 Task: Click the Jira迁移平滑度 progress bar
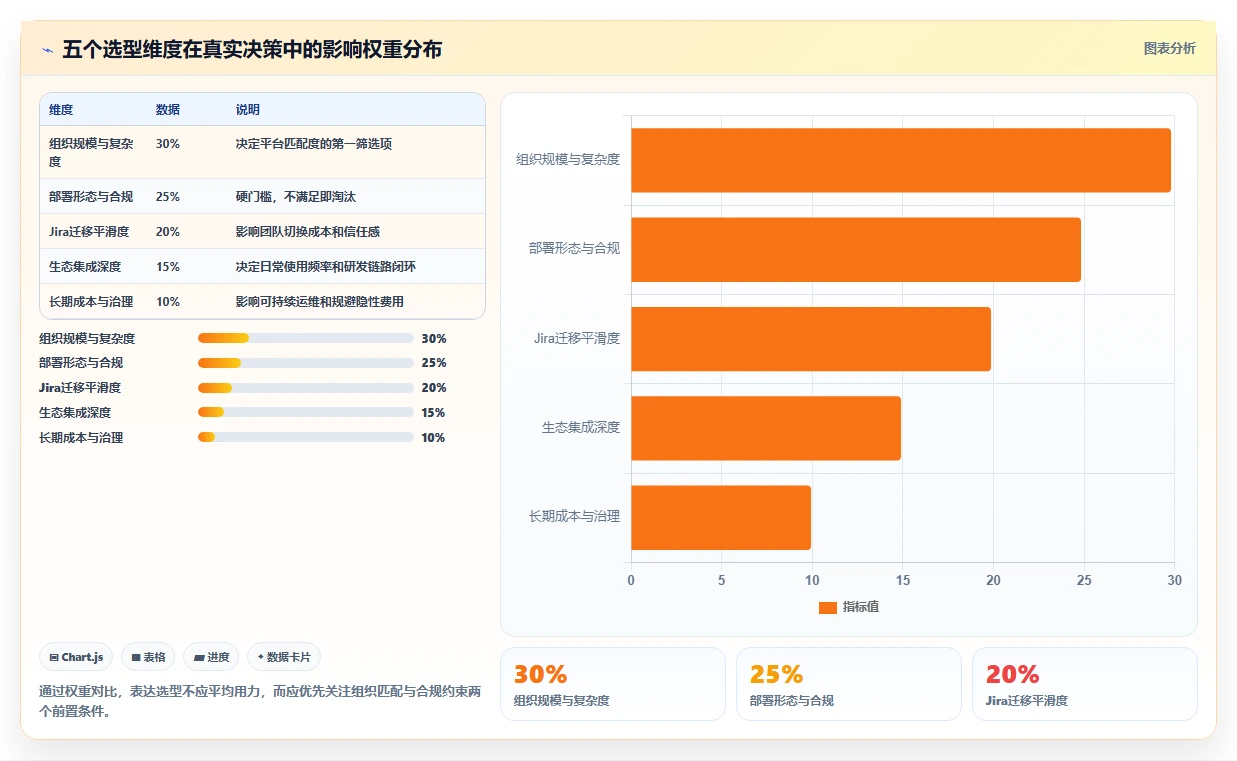click(x=306, y=388)
